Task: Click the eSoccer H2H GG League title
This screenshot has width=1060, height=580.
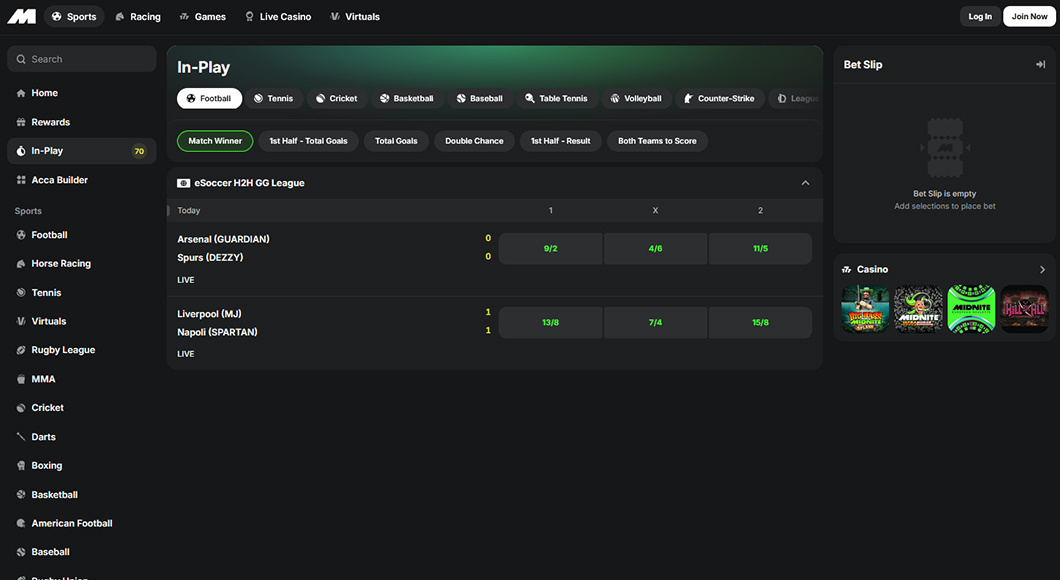Action: point(249,183)
